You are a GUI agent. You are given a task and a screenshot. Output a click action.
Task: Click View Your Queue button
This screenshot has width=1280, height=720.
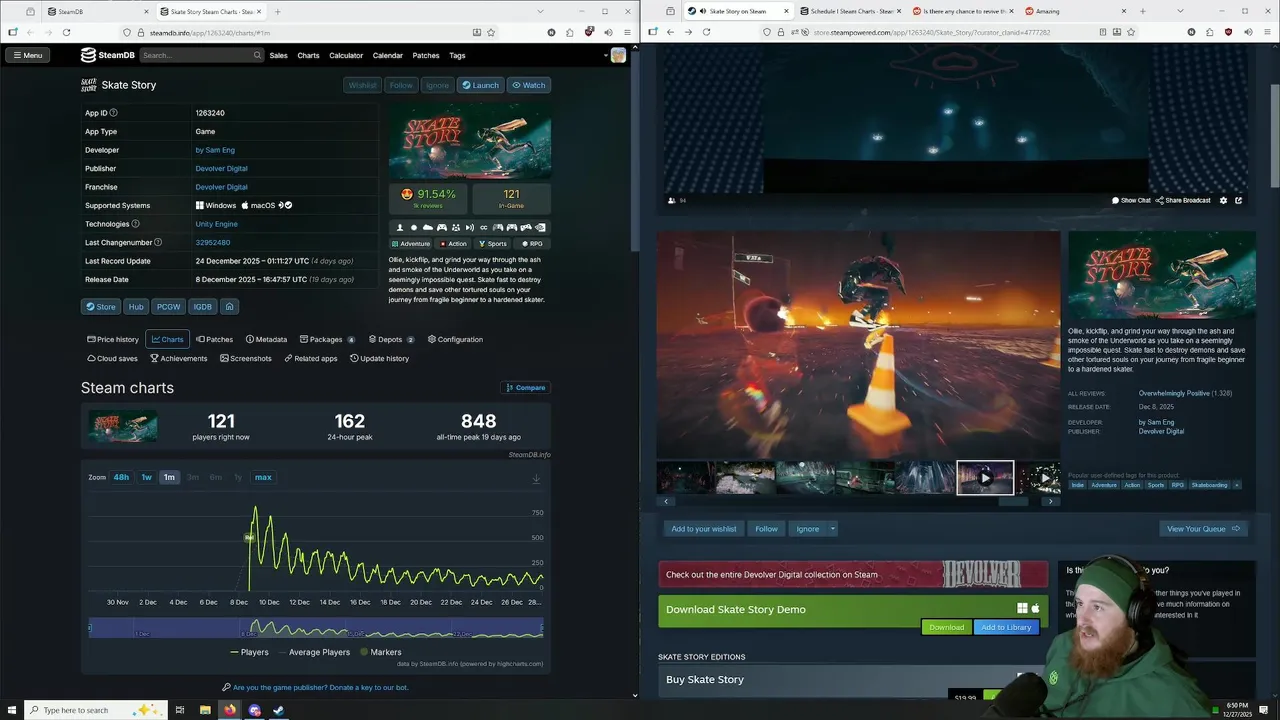click(x=1203, y=529)
